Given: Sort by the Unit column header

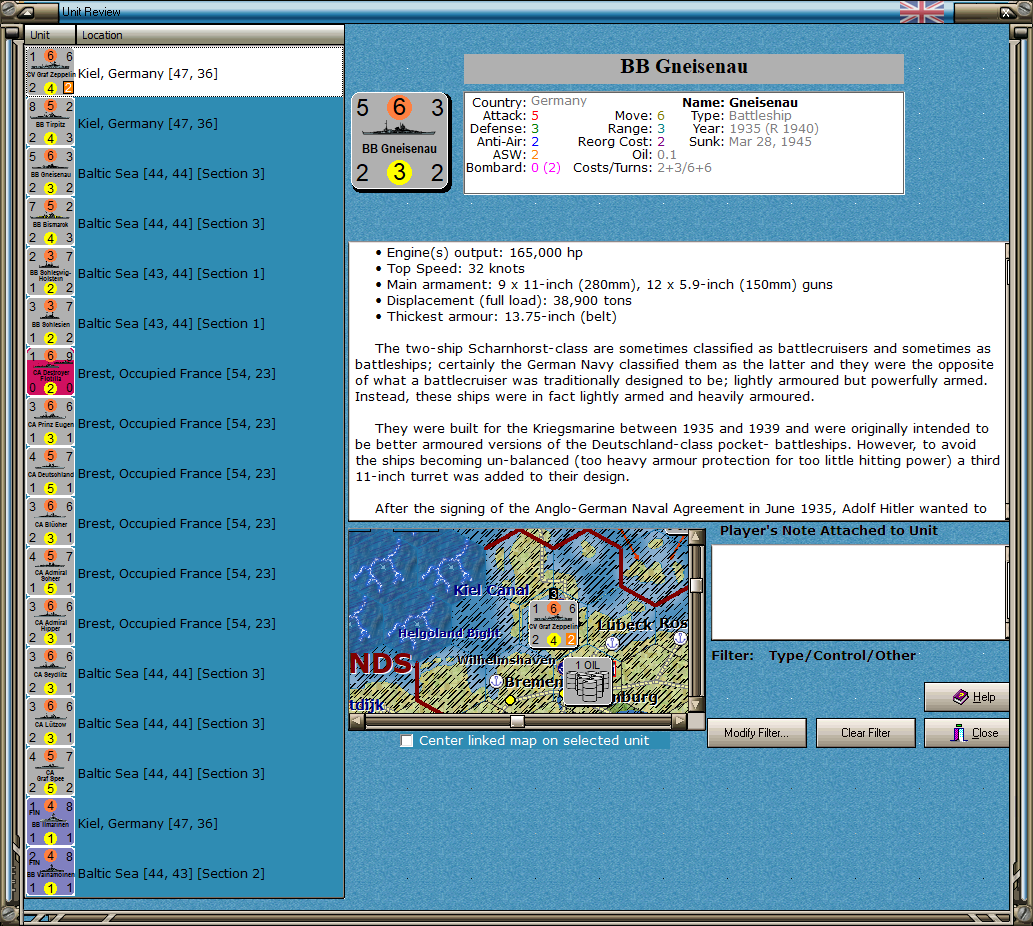Looking at the screenshot, I should tap(51, 35).
